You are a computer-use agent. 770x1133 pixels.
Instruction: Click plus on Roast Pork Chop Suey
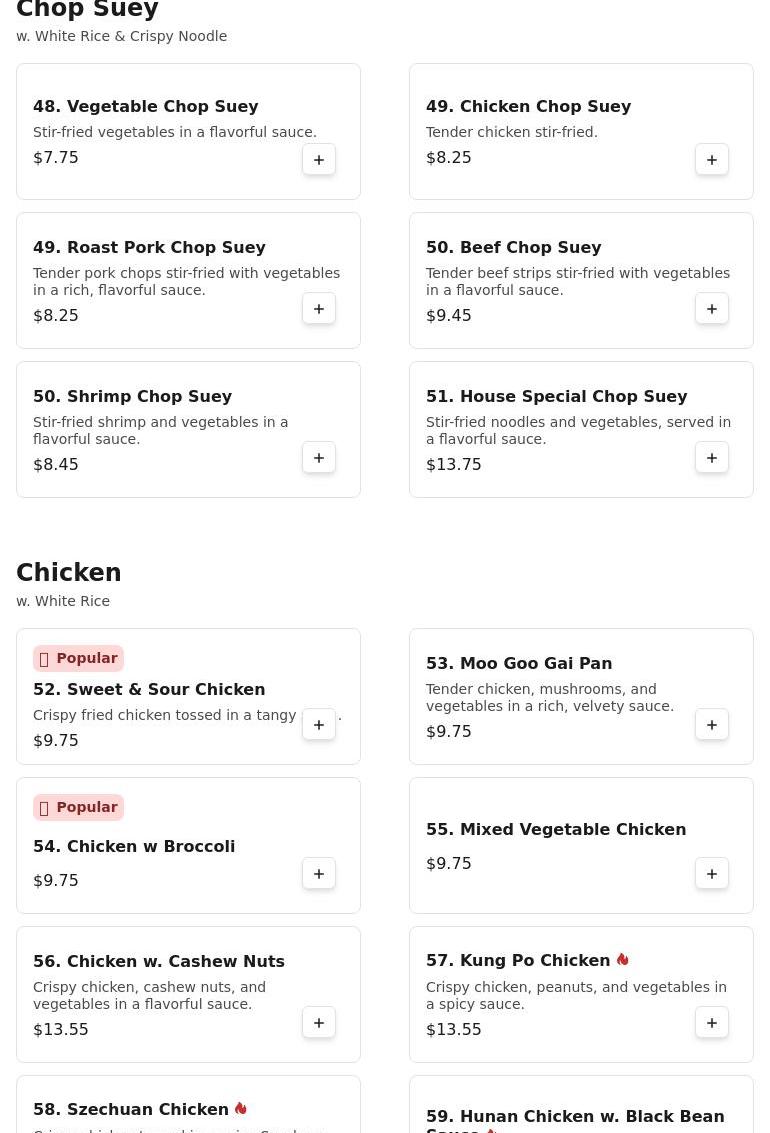pos(319,309)
